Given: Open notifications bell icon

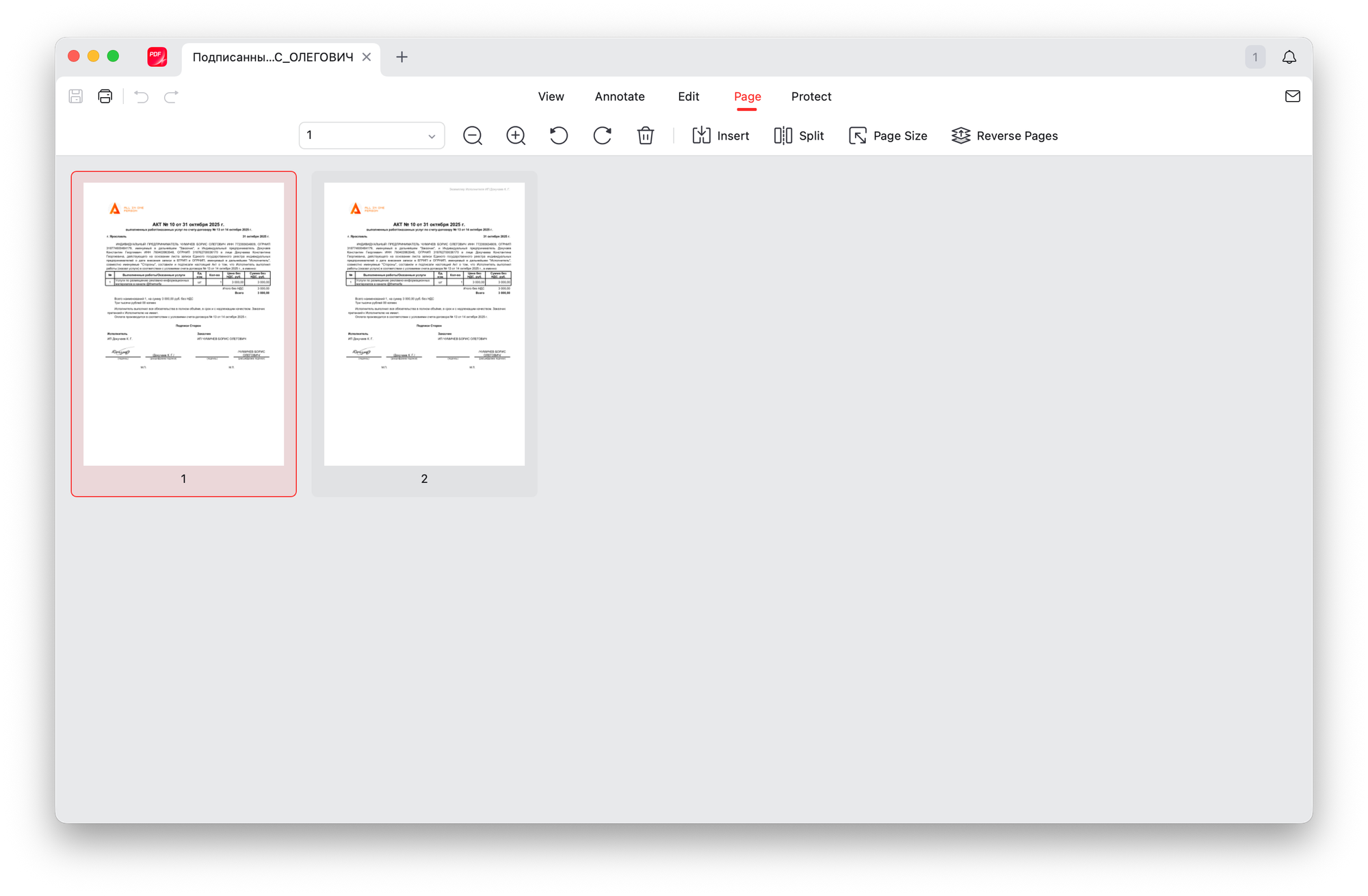Looking at the screenshot, I should (1289, 57).
